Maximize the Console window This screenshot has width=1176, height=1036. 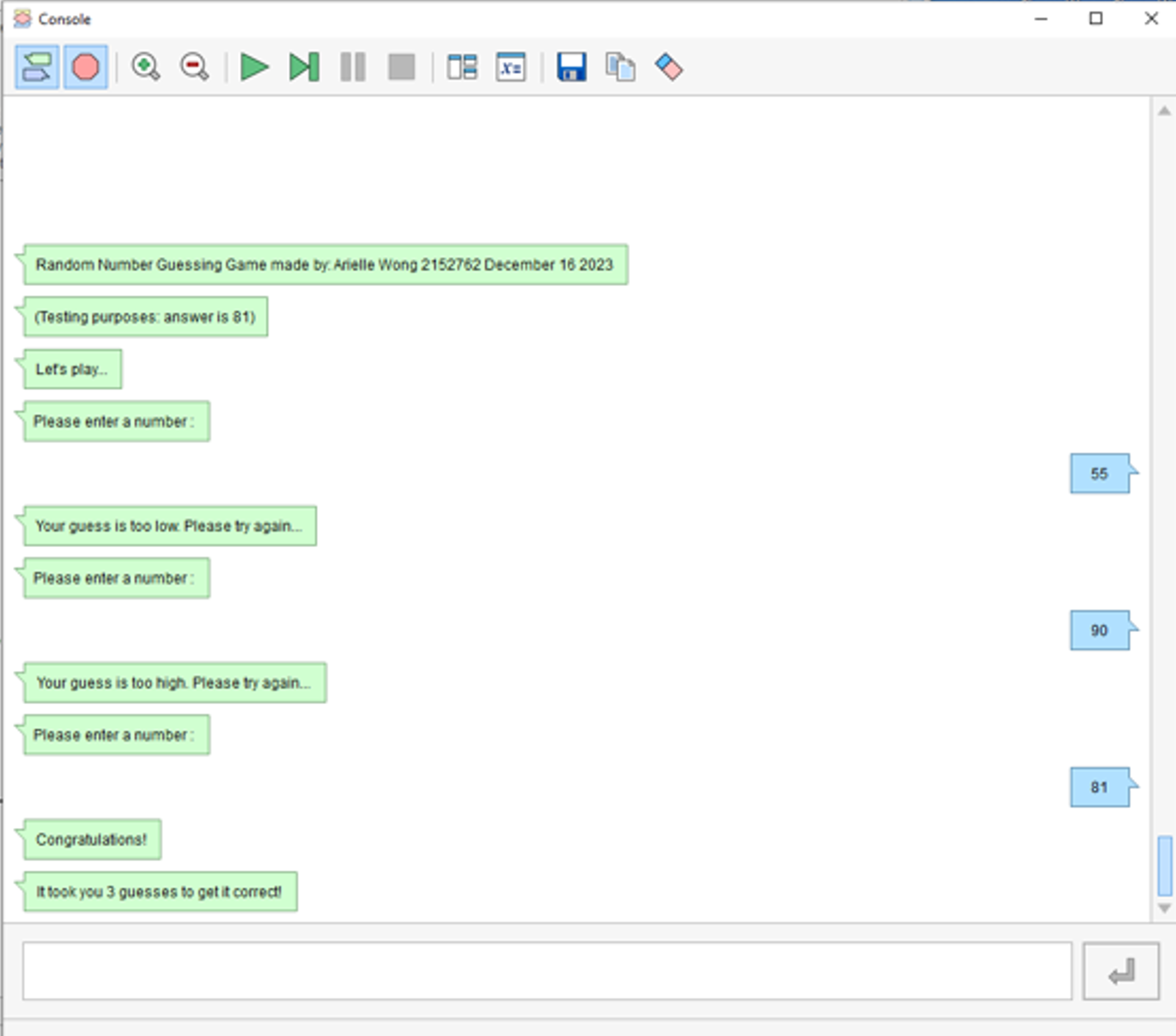tap(1096, 19)
